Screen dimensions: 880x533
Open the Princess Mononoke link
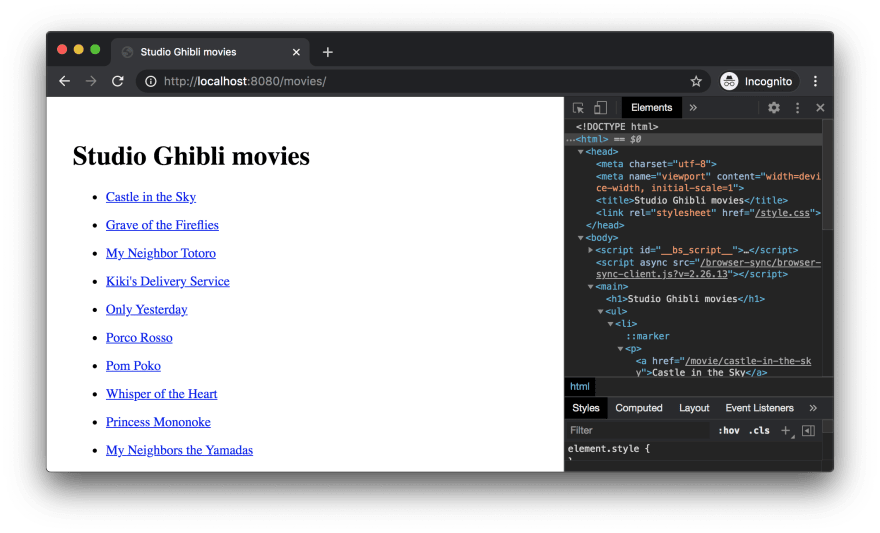(x=158, y=421)
